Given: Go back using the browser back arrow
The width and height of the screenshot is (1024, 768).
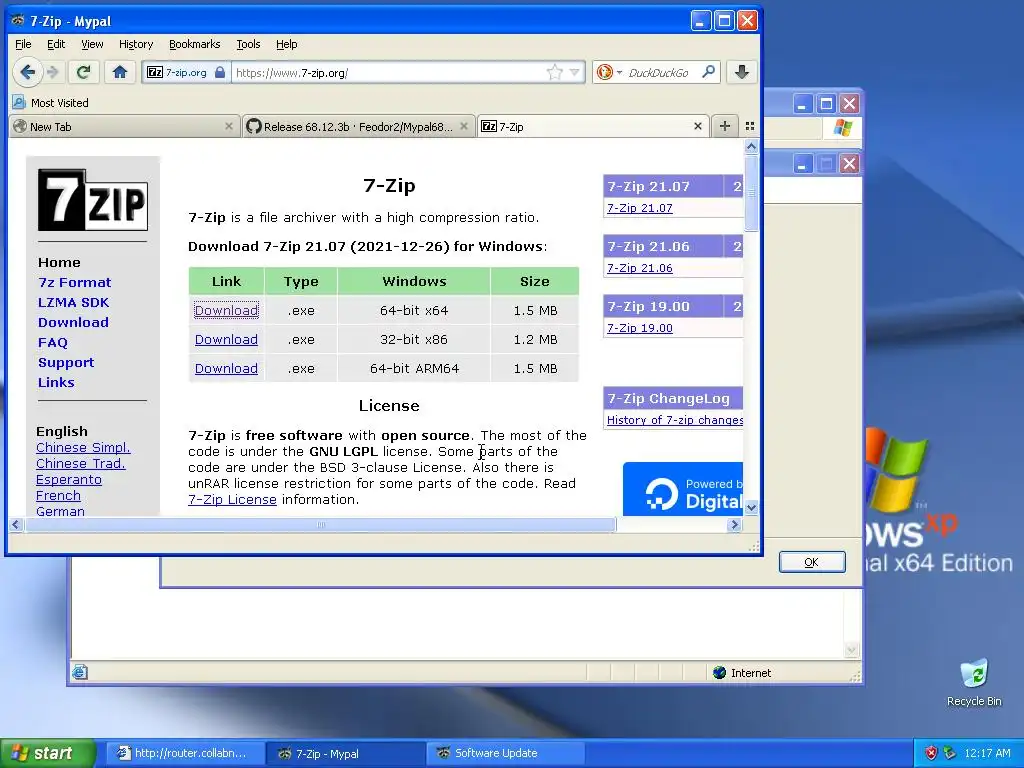Looking at the screenshot, I should 27,72.
